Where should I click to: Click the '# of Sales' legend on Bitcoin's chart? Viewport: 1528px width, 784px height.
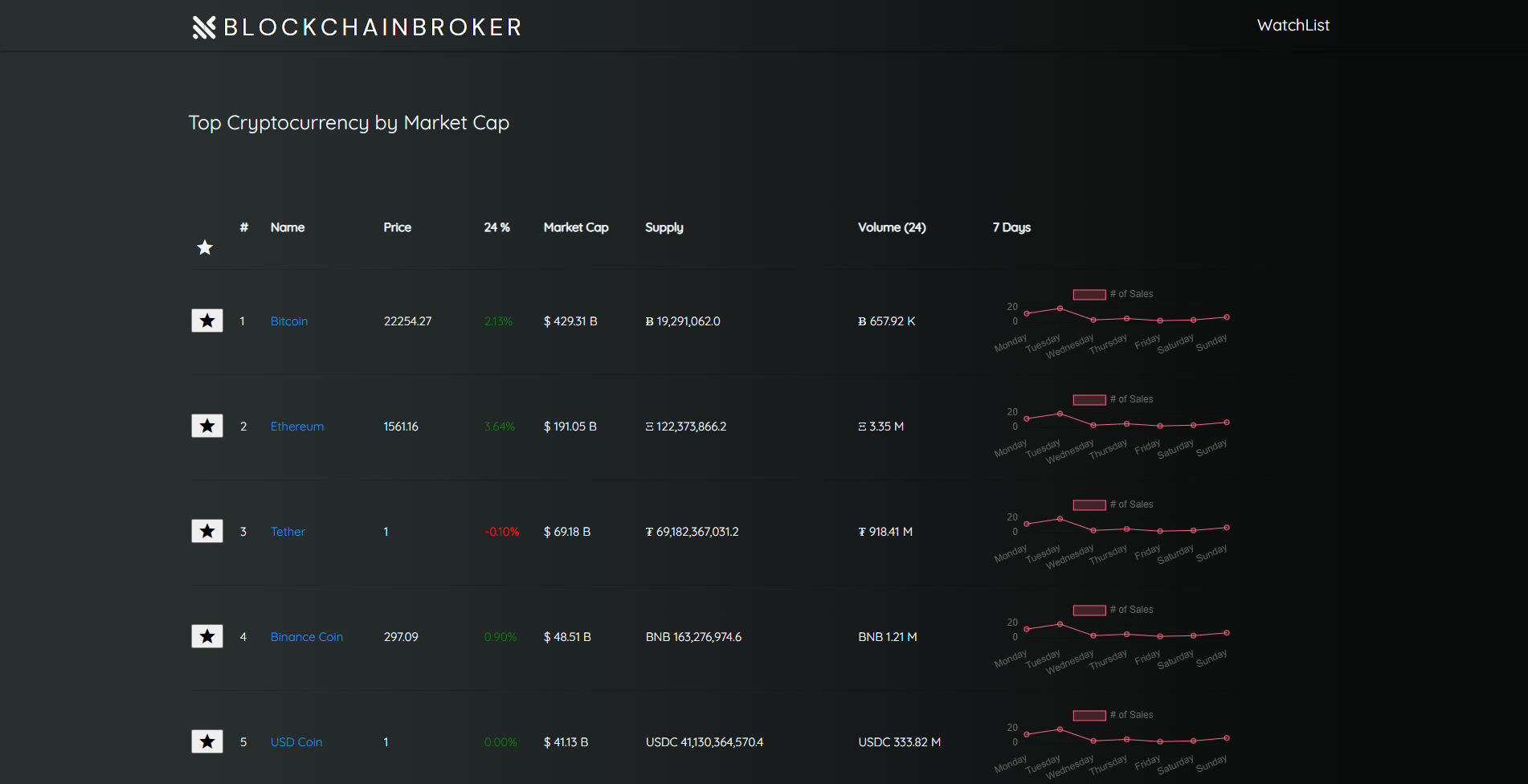(x=1130, y=293)
